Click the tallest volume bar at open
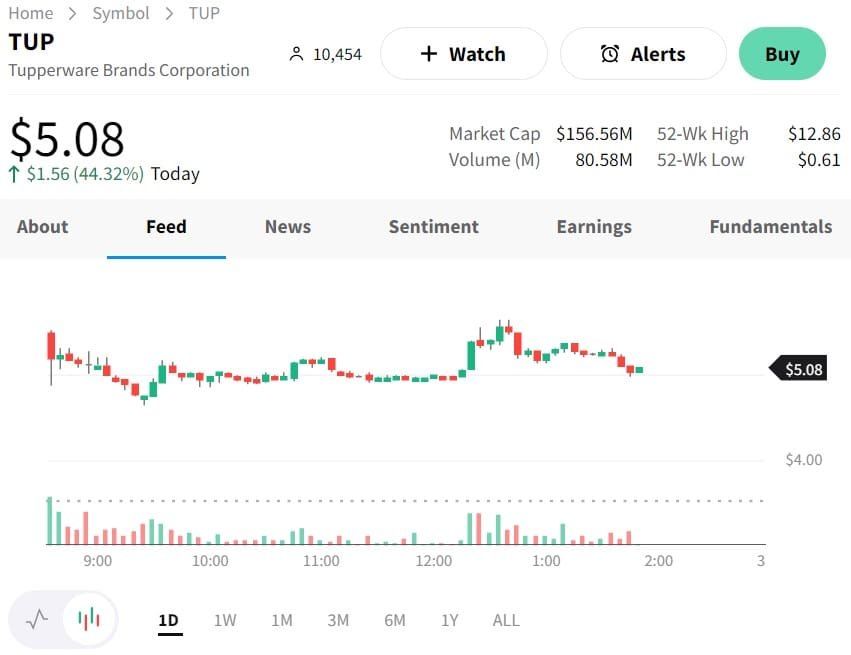The image size is (851, 655). point(49,520)
